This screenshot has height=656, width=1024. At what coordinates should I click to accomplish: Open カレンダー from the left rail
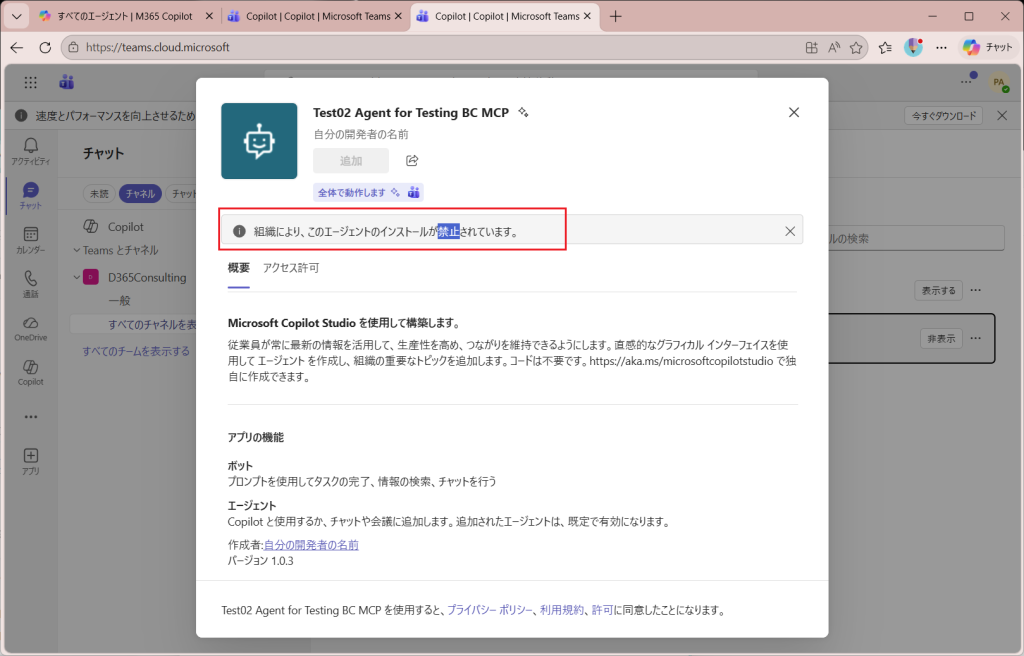tap(30, 240)
